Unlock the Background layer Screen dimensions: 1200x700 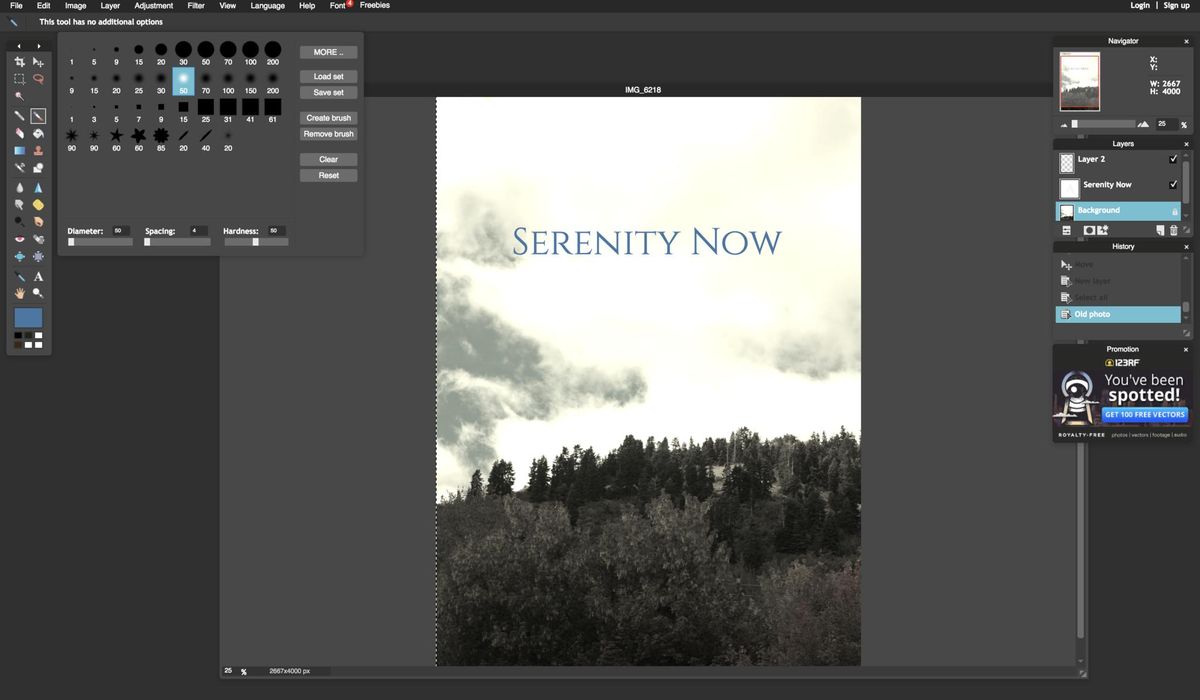1175,211
